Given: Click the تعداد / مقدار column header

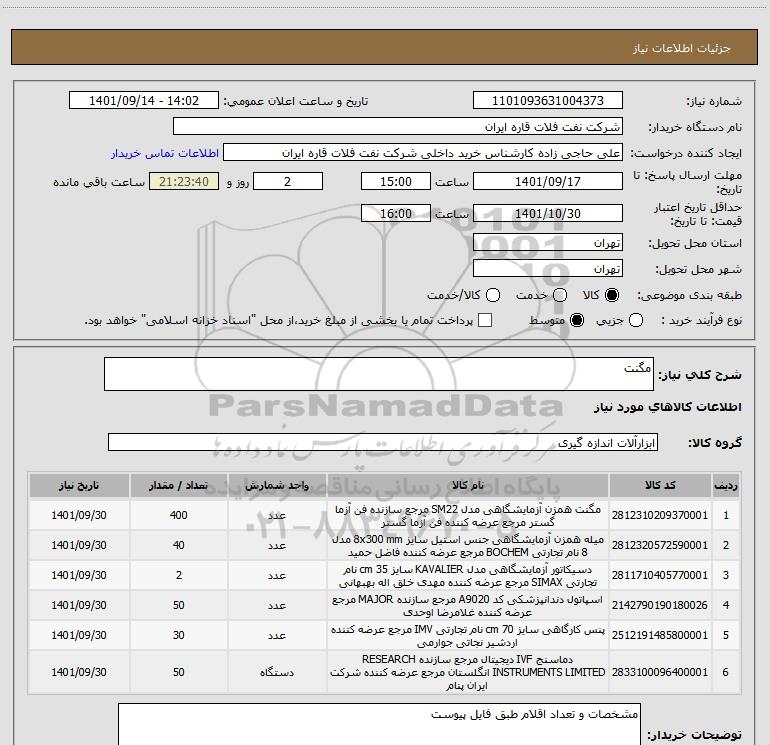Looking at the screenshot, I should pyautogui.click(x=179, y=486).
